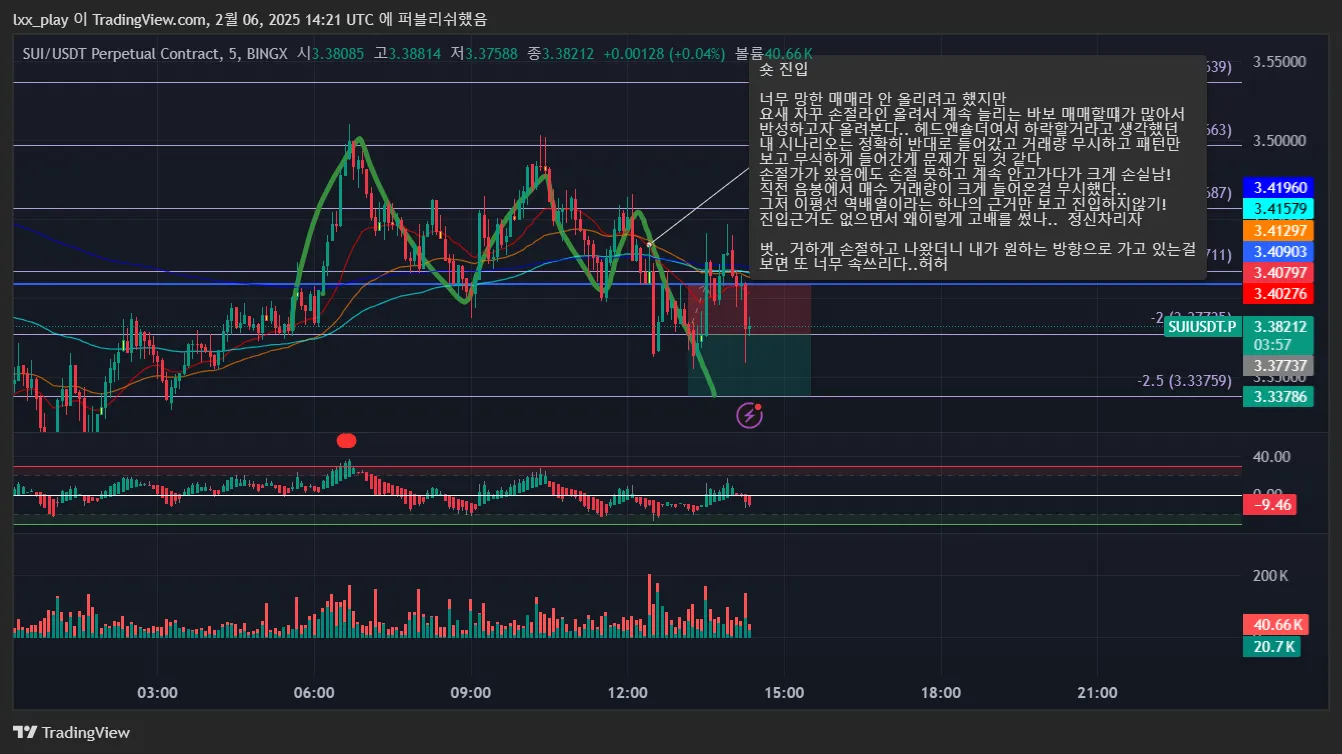Image resolution: width=1342 pixels, height=754 pixels.
Task: Click the 3.50000 price axis tick
Action: point(1279,141)
